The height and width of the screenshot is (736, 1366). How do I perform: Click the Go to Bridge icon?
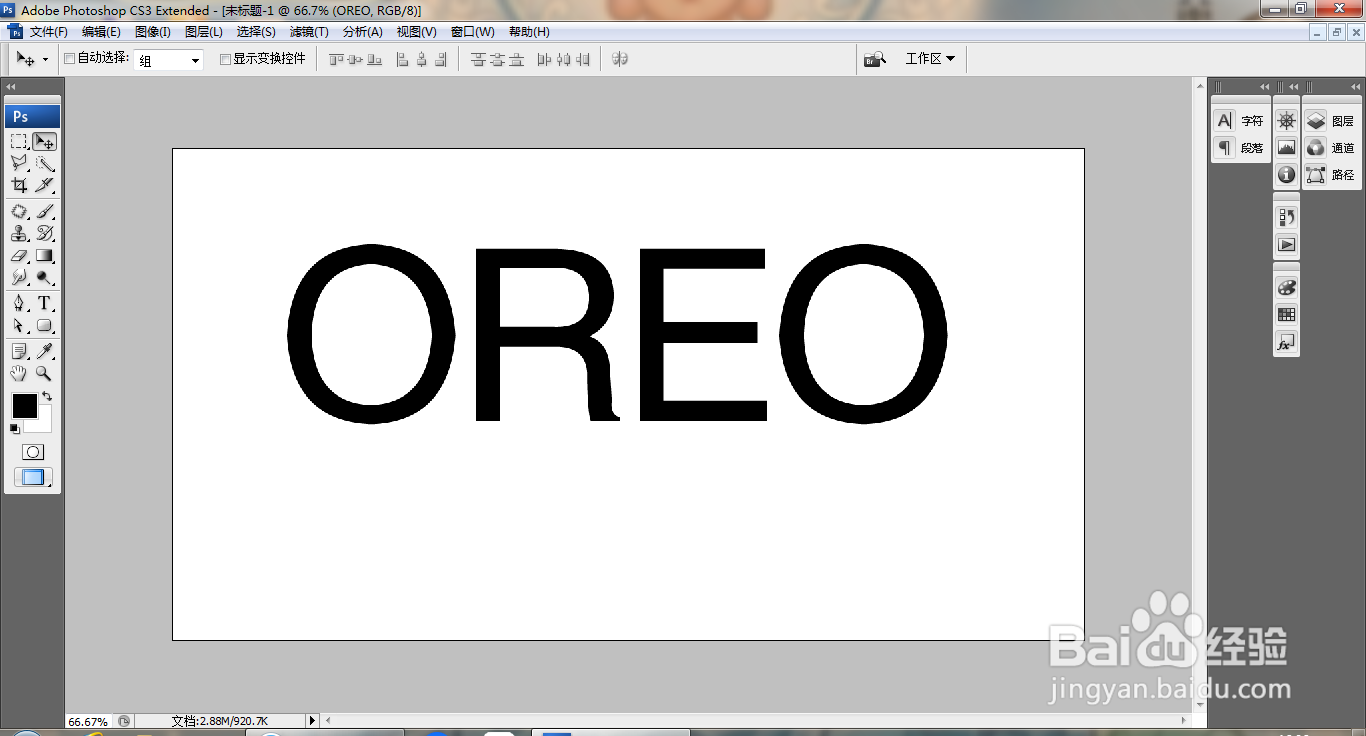(x=876, y=59)
